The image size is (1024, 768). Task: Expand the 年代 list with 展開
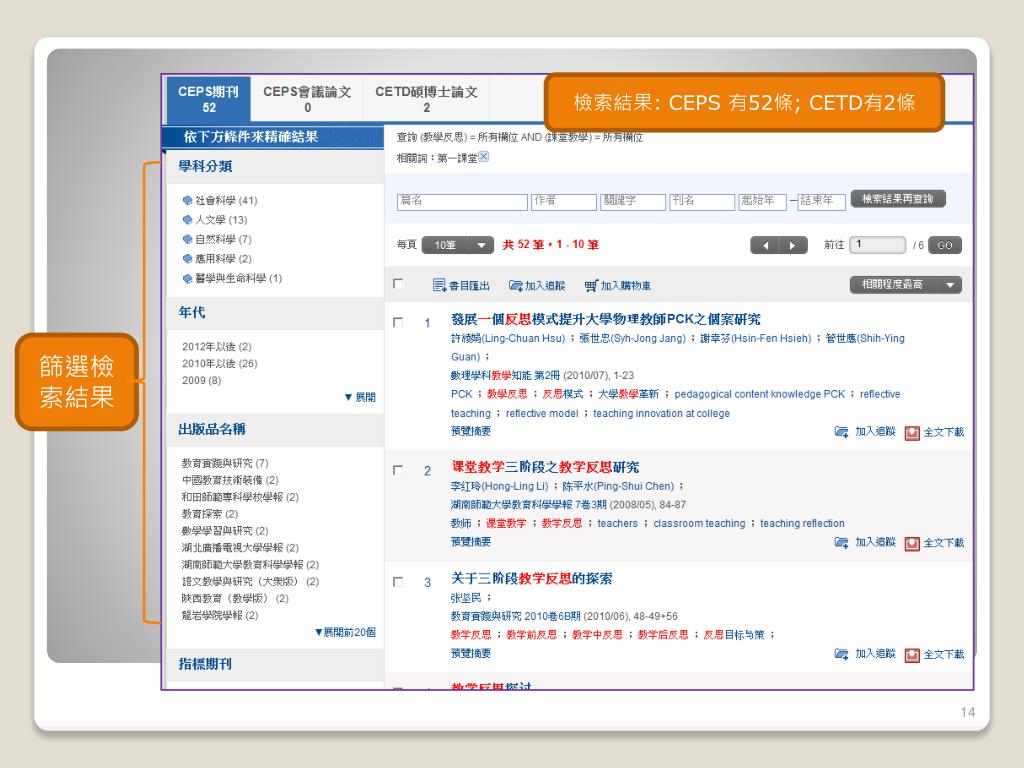[x=360, y=397]
